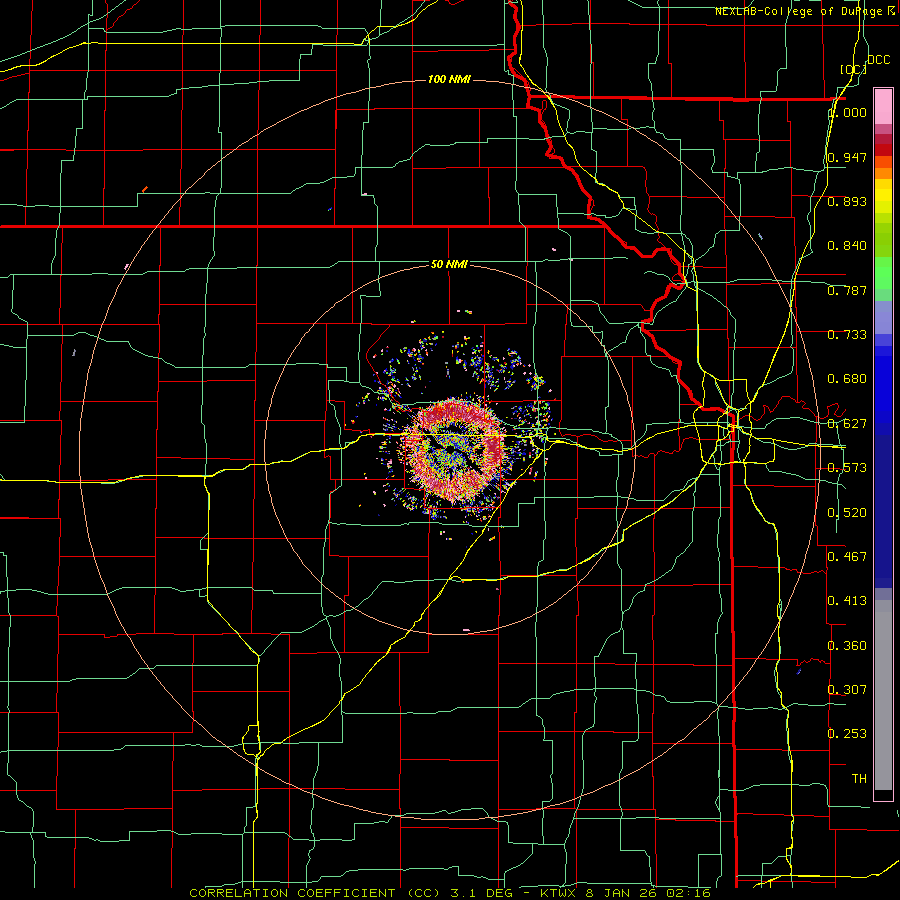Select the 0.253 scale value

[x=847, y=734]
